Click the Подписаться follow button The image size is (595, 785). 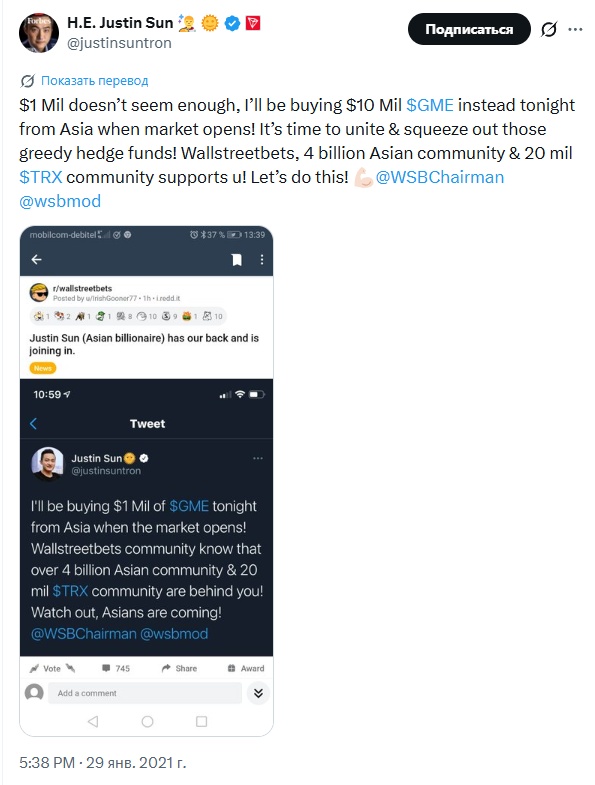click(469, 29)
